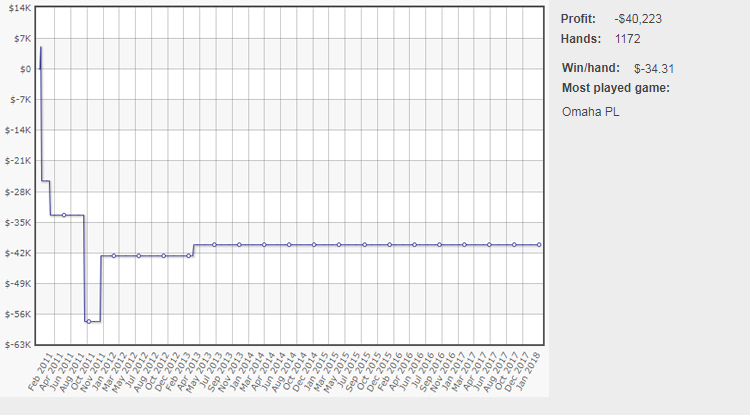This screenshot has height=415, width=750.
Task: Click the $0 label on the y-axis
Action: 25,69
